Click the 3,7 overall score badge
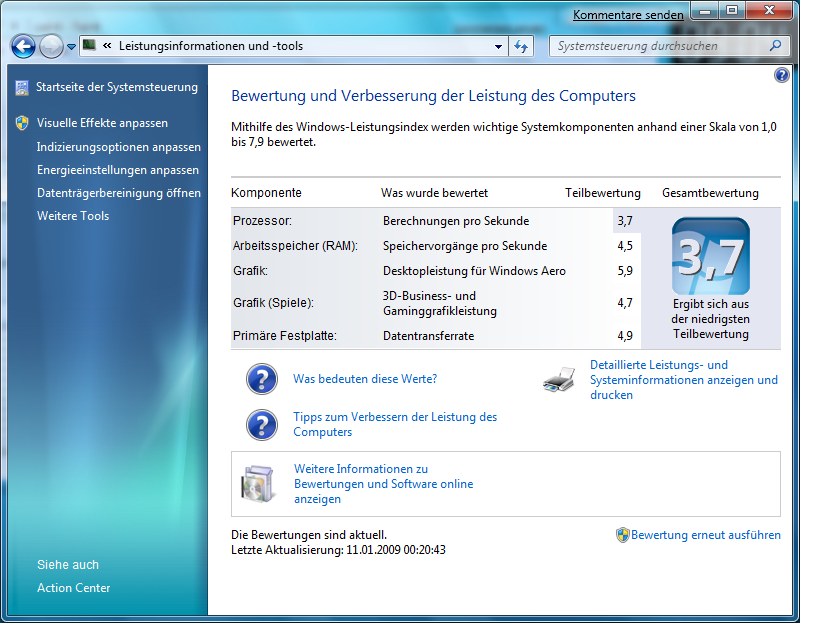 710,257
